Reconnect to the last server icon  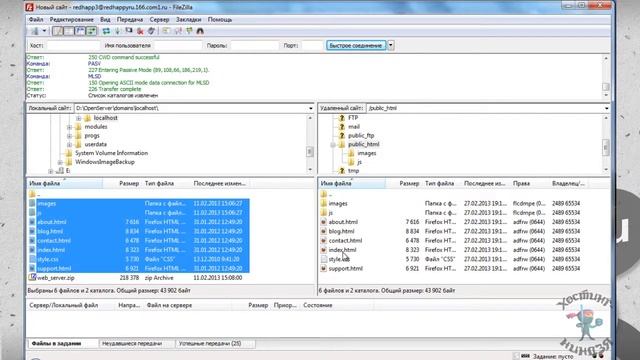click(x=151, y=31)
